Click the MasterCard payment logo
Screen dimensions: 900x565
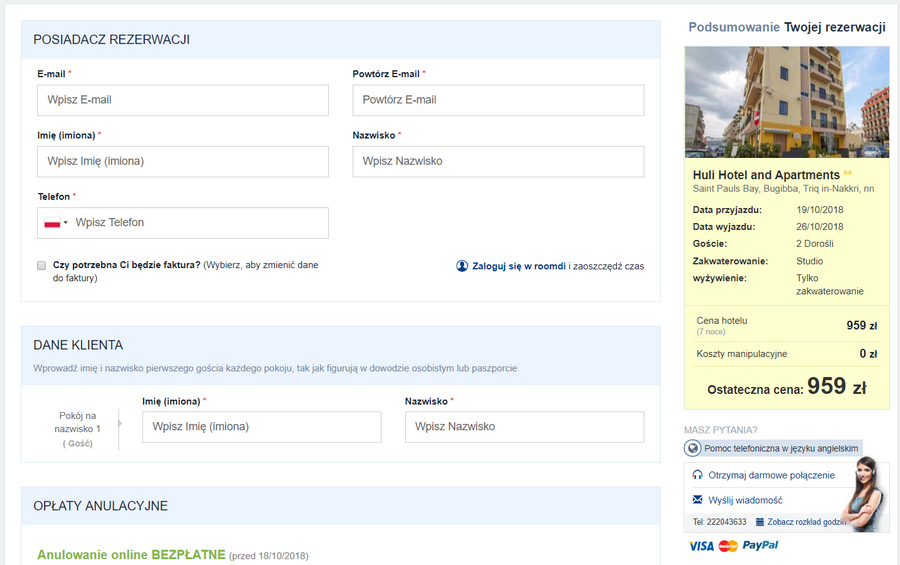tap(728, 546)
